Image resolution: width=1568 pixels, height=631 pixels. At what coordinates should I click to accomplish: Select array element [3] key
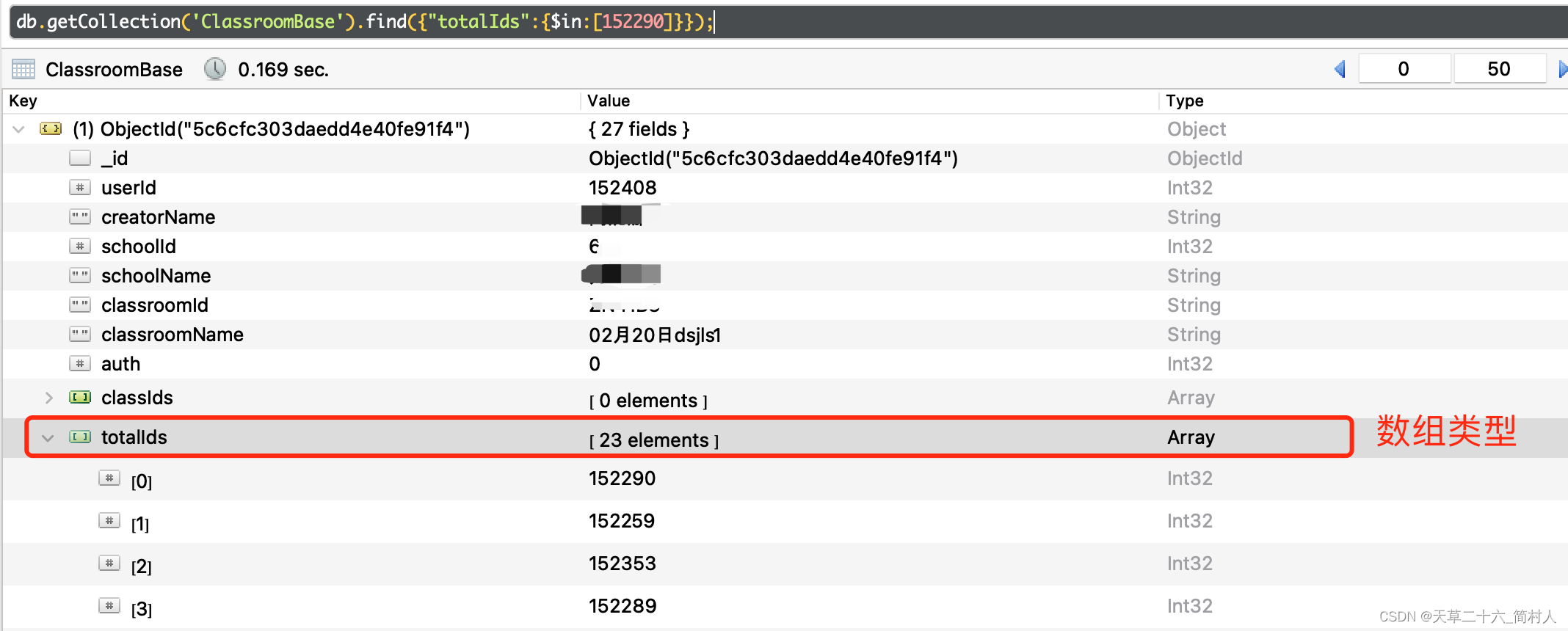click(x=141, y=609)
